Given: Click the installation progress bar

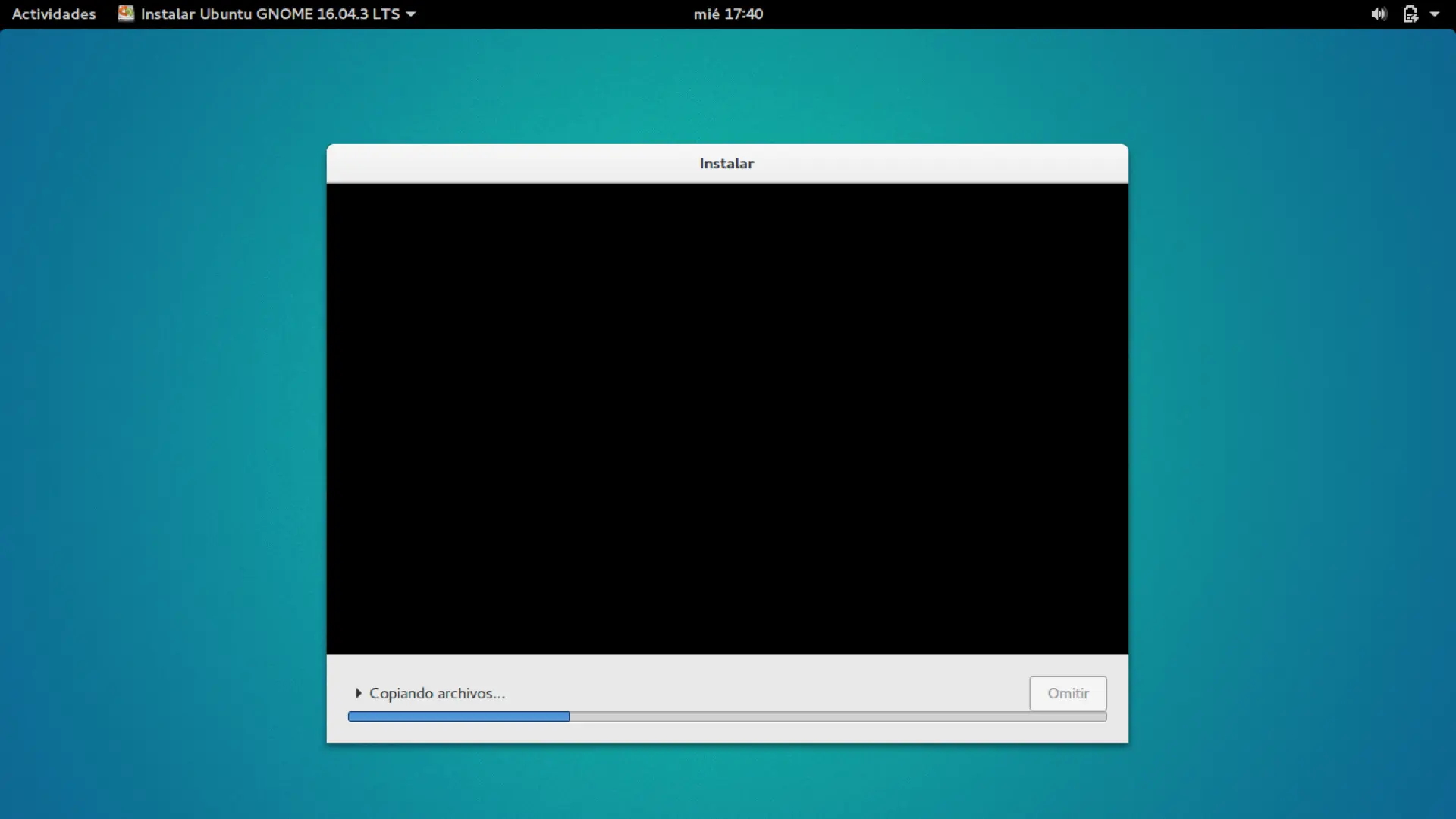Looking at the screenshot, I should click(x=726, y=717).
